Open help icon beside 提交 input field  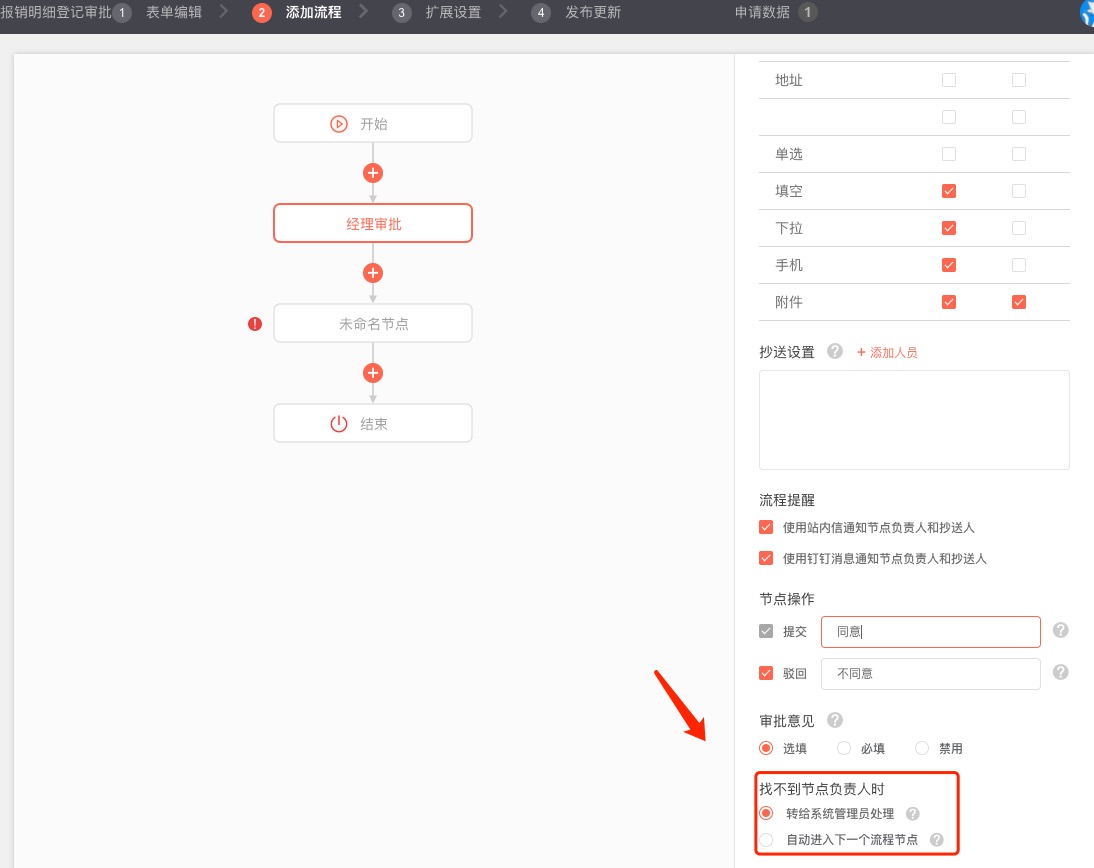(1060, 630)
